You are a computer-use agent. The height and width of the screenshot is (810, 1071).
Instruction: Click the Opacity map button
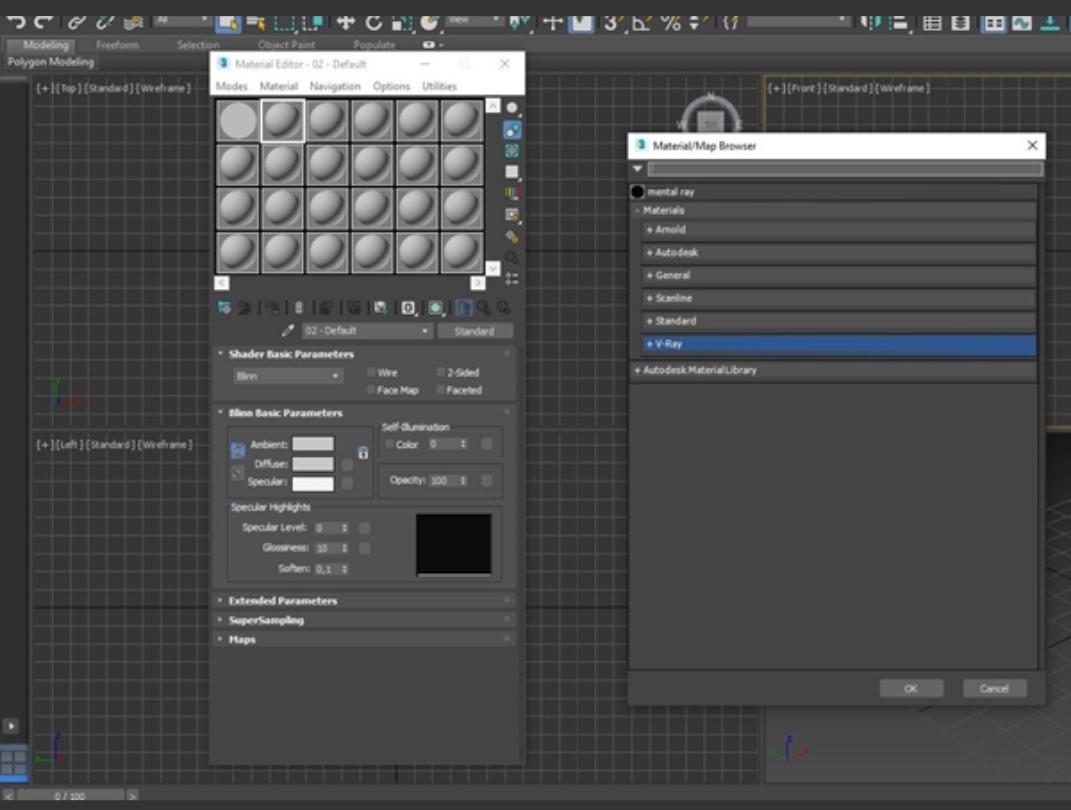pos(486,481)
